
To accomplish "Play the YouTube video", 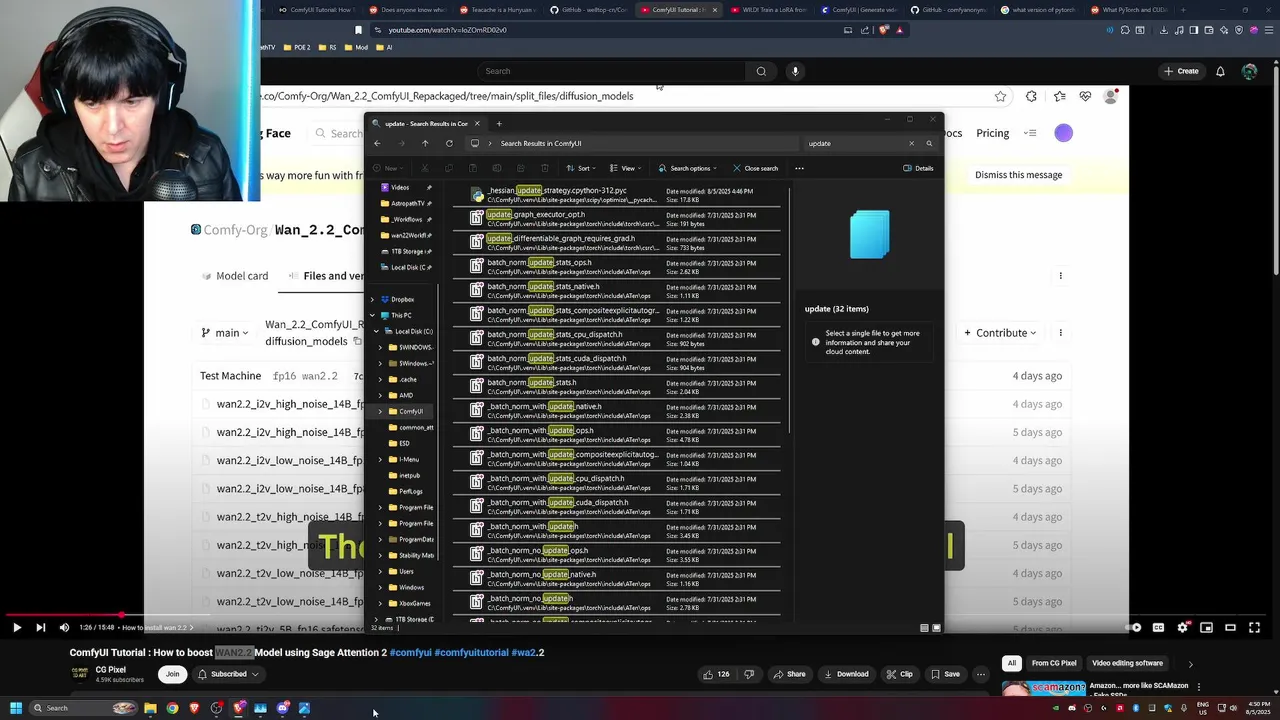I will (x=16, y=628).
